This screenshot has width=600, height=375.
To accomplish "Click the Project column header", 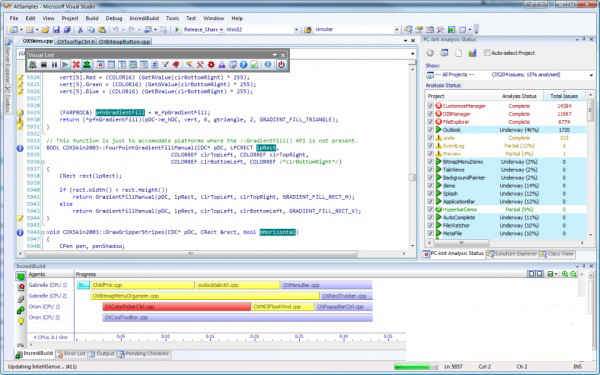I will (x=461, y=96).
